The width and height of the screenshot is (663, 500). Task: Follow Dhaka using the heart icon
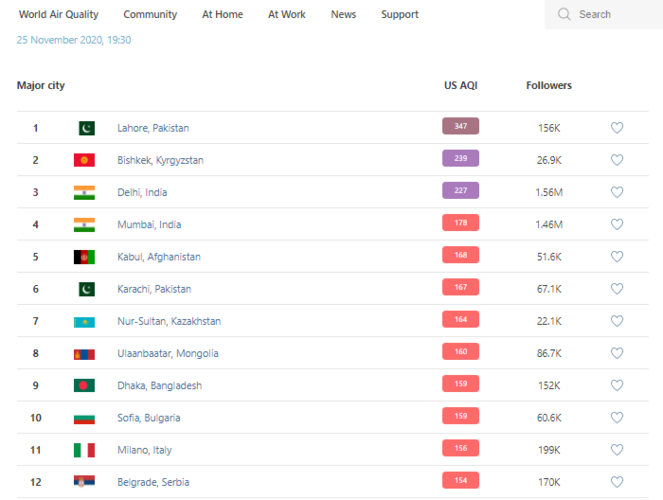point(617,385)
